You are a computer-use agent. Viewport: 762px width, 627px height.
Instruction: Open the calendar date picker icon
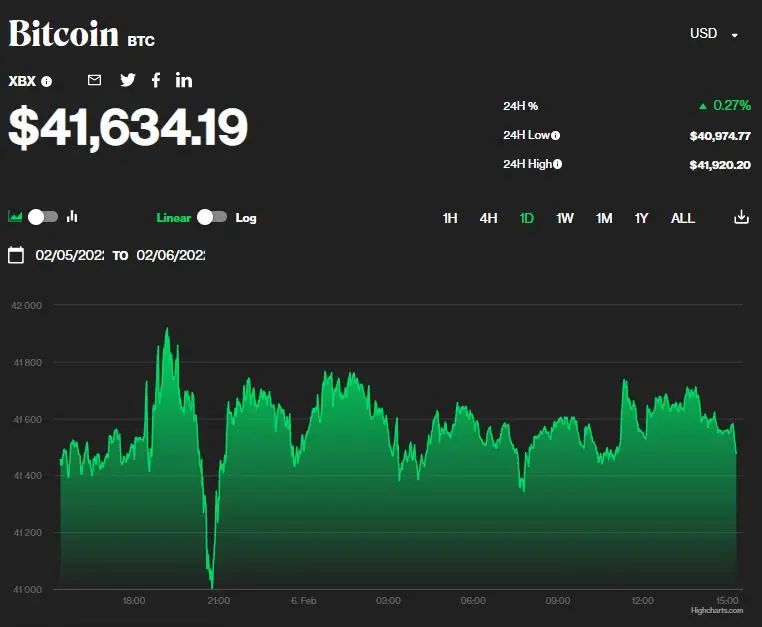click(x=16, y=255)
